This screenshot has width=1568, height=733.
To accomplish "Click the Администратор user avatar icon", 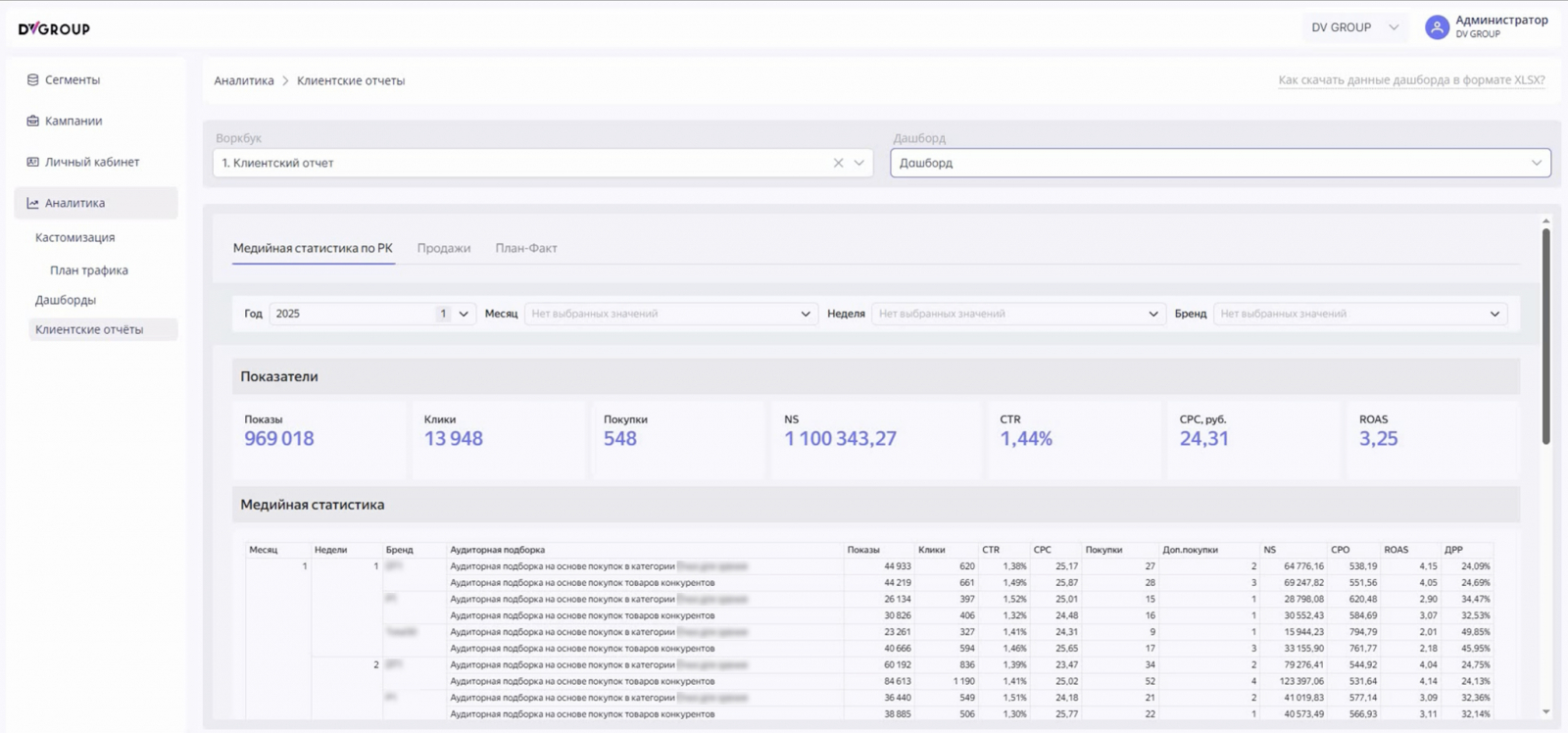I will point(1437,27).
